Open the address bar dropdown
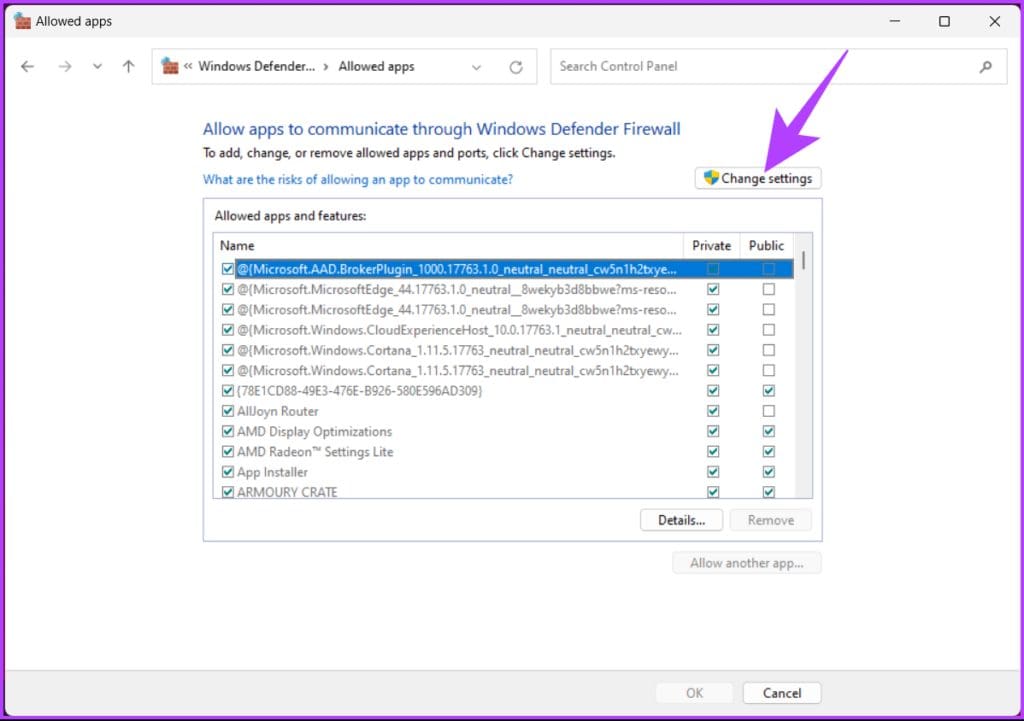 point(477,66)
